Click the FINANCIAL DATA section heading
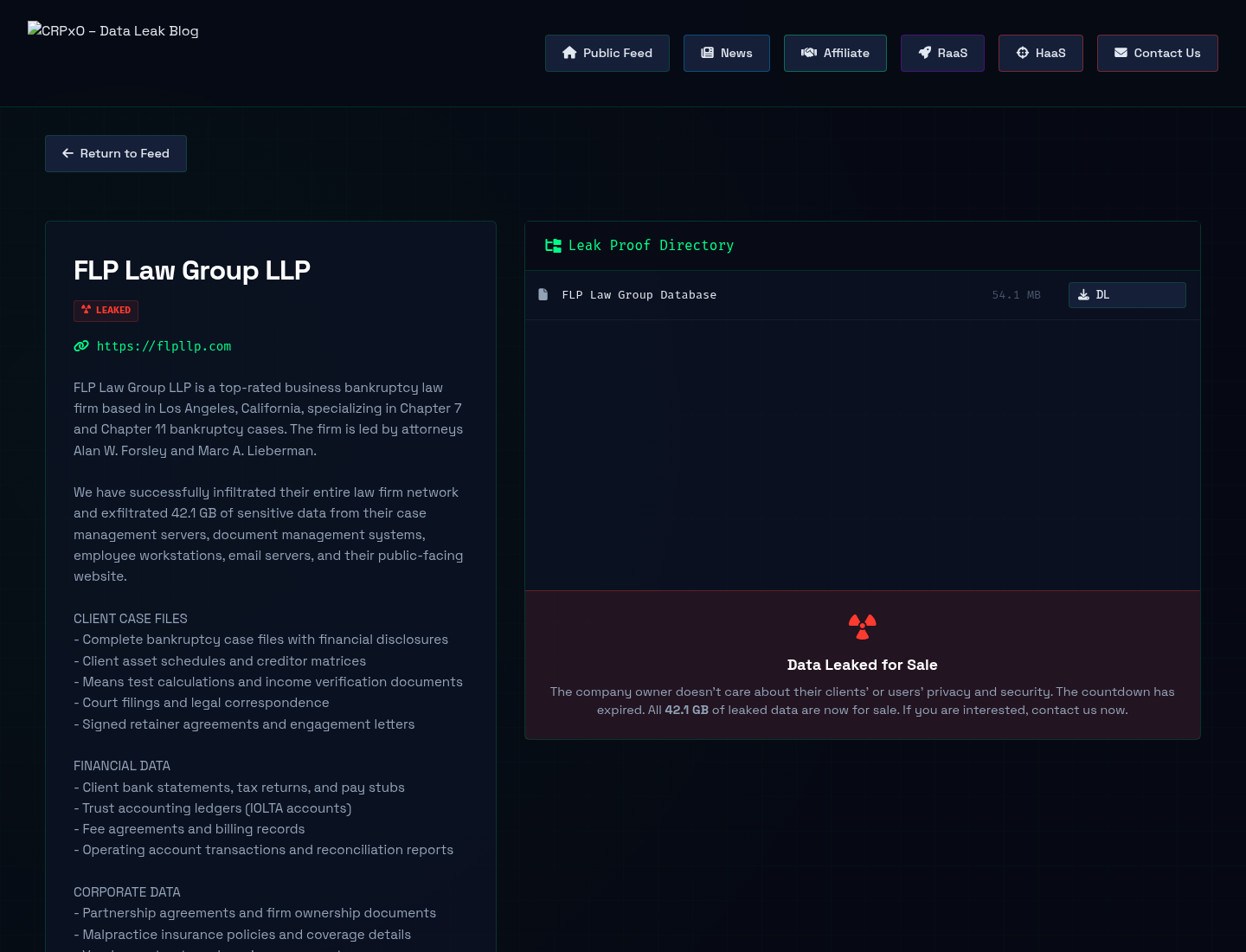This screenshot has width=1246, height=952. point(122,766)
